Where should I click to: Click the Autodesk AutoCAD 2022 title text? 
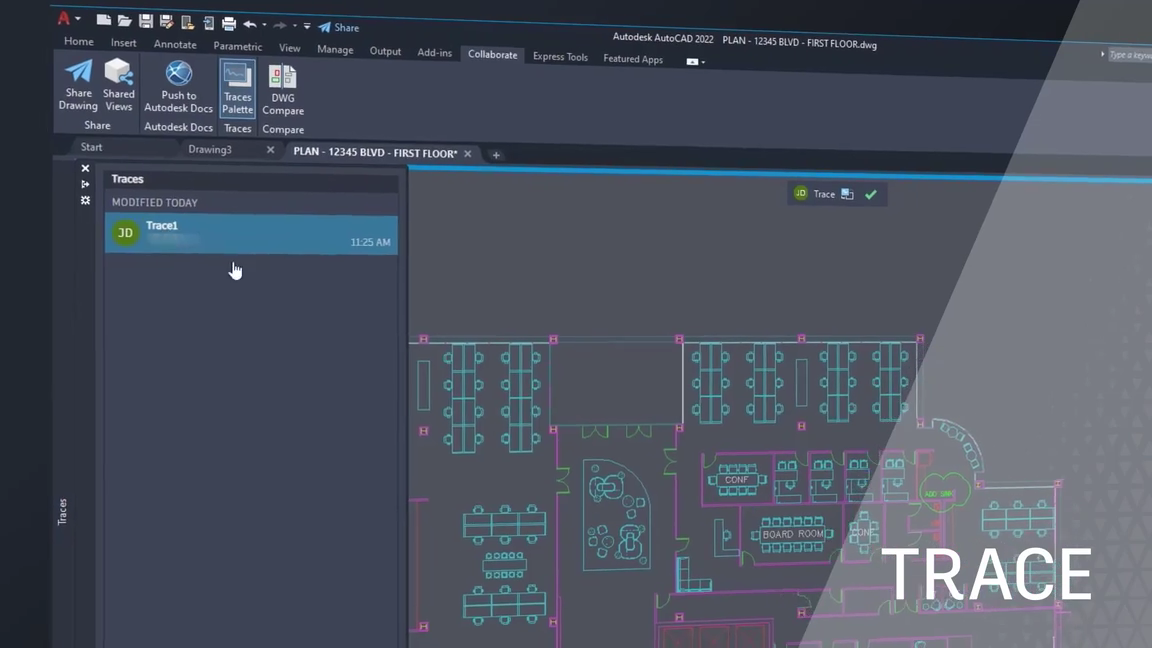pyautogui.click(x=663, y=38)
